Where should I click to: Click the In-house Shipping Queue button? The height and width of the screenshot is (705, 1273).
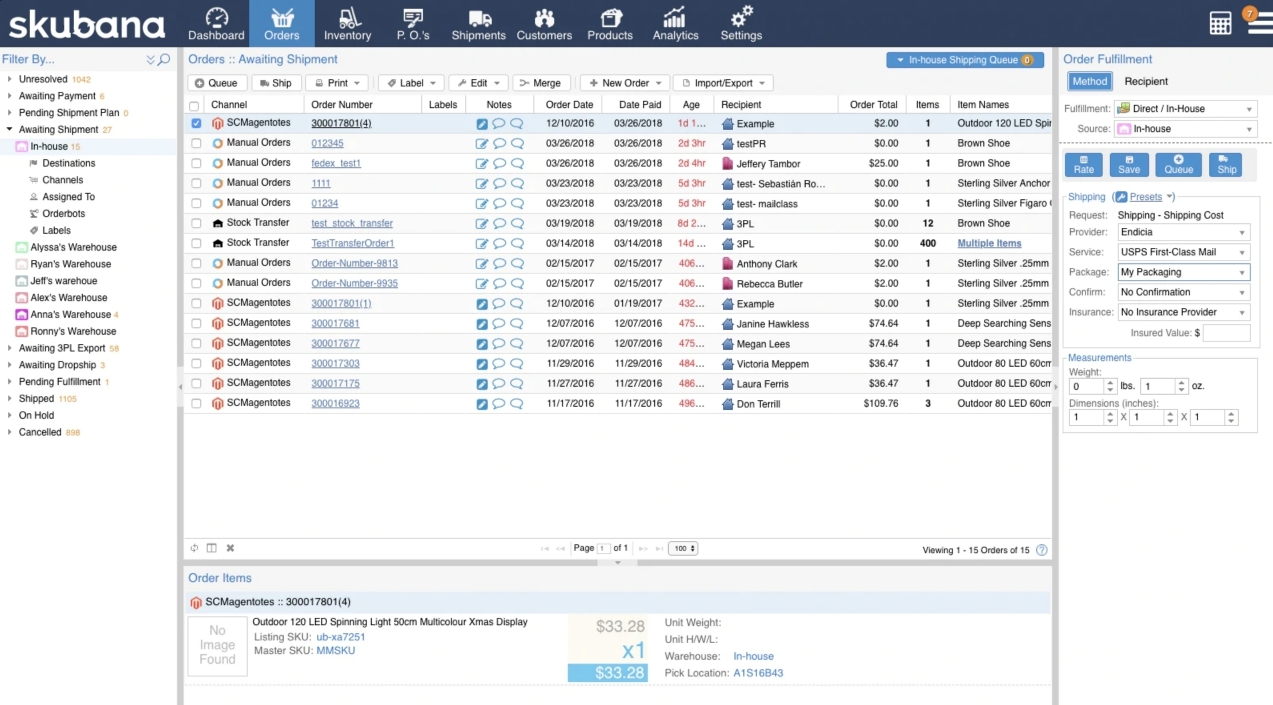click(x=965, y=59)
